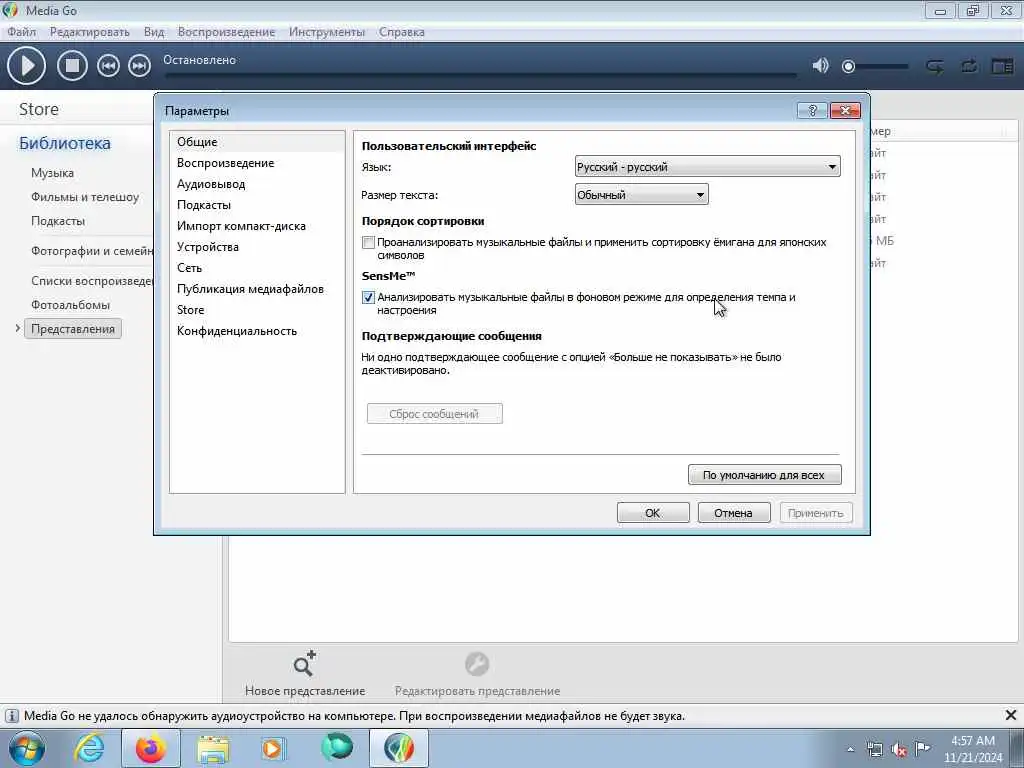This screenshot has height=768, width=1024.
Task: Click the Библиотека sidebar heading
Action: pyautogui.click(x=65, y=143)
